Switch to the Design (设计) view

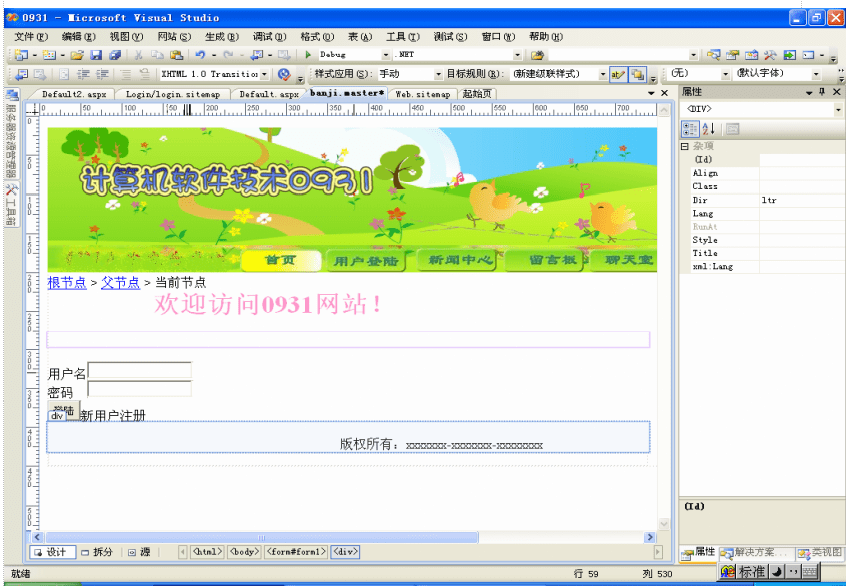tap(52, 552)
